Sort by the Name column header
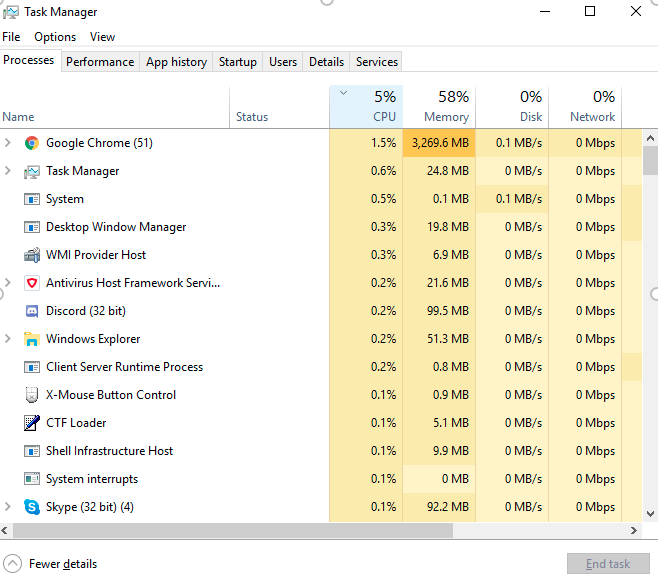This screenshot has width=658, height=581. 115,107
